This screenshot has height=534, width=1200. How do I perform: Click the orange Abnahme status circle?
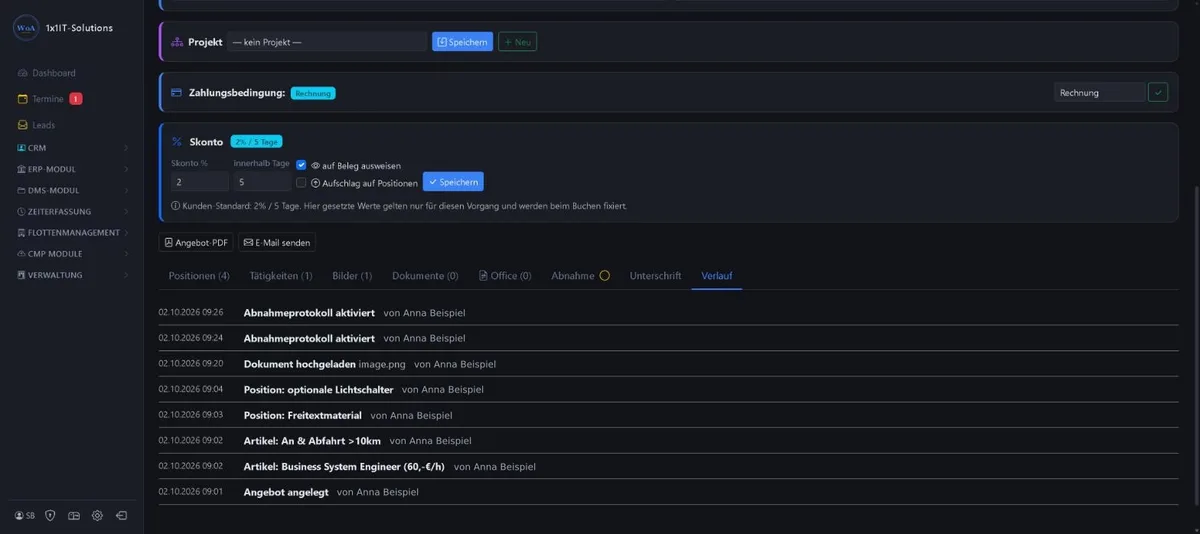[x=604, y=276]
